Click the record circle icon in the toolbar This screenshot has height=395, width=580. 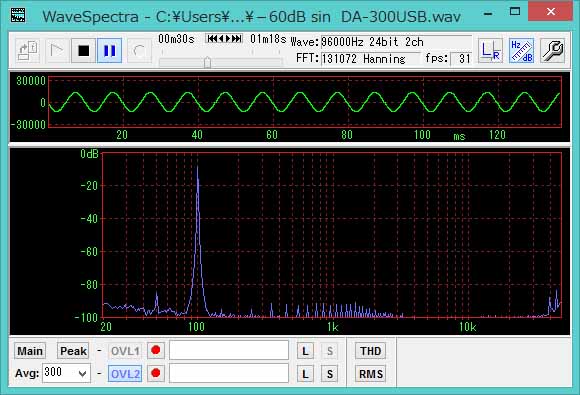click(139, 51)
